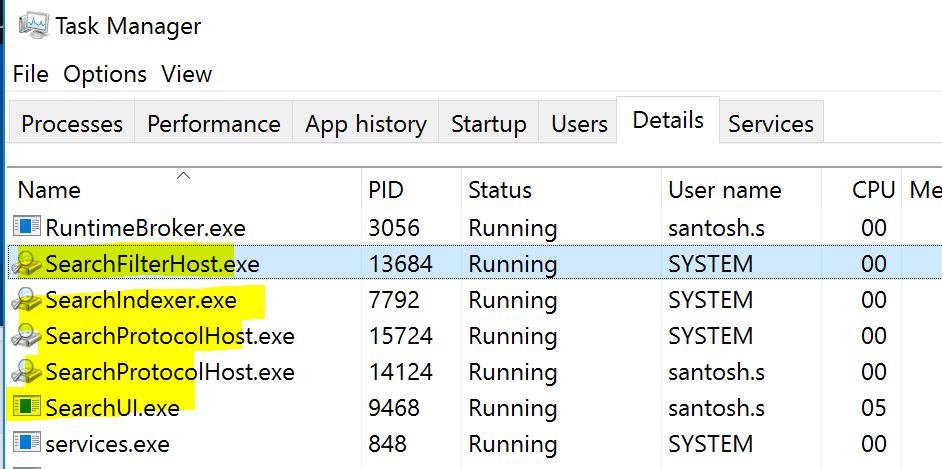Select the SearchUI.exe process row name
The image size is (942, 469).
click(113, 408)
